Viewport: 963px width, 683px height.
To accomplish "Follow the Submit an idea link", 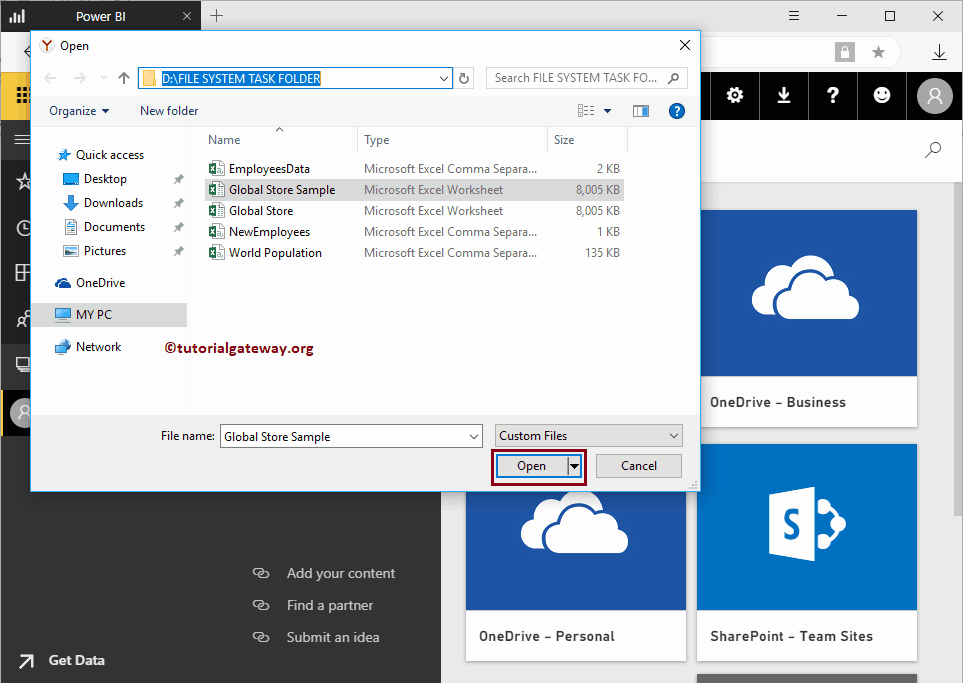I will point(331,637).
